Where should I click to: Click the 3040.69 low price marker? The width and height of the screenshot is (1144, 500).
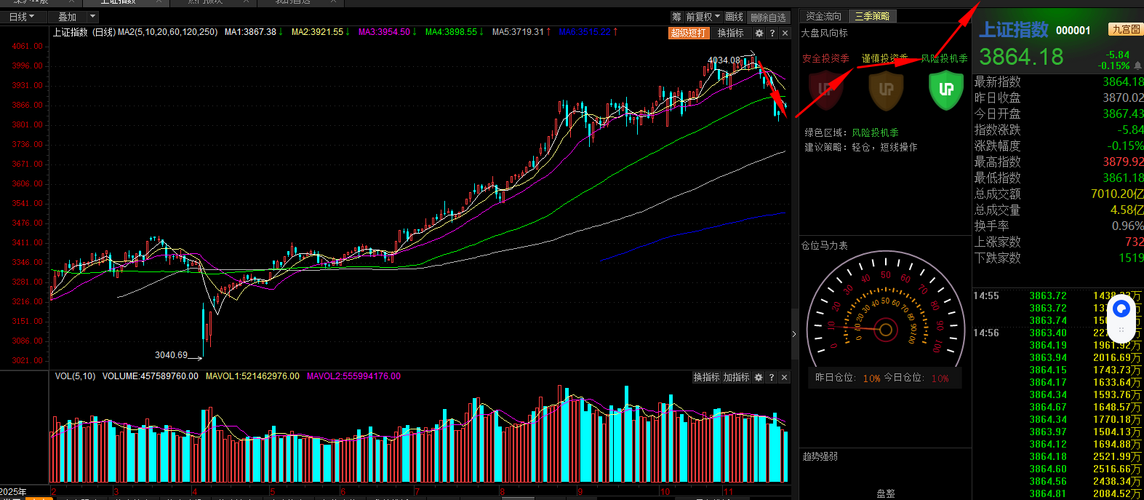pos(171,355)
